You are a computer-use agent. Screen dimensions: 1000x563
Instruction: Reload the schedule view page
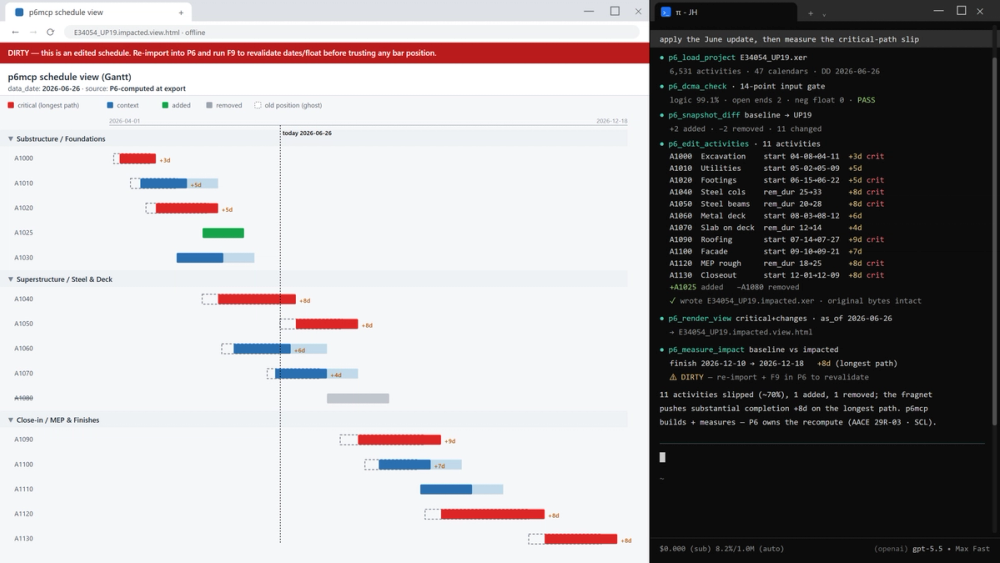click(x=50, y=32)
